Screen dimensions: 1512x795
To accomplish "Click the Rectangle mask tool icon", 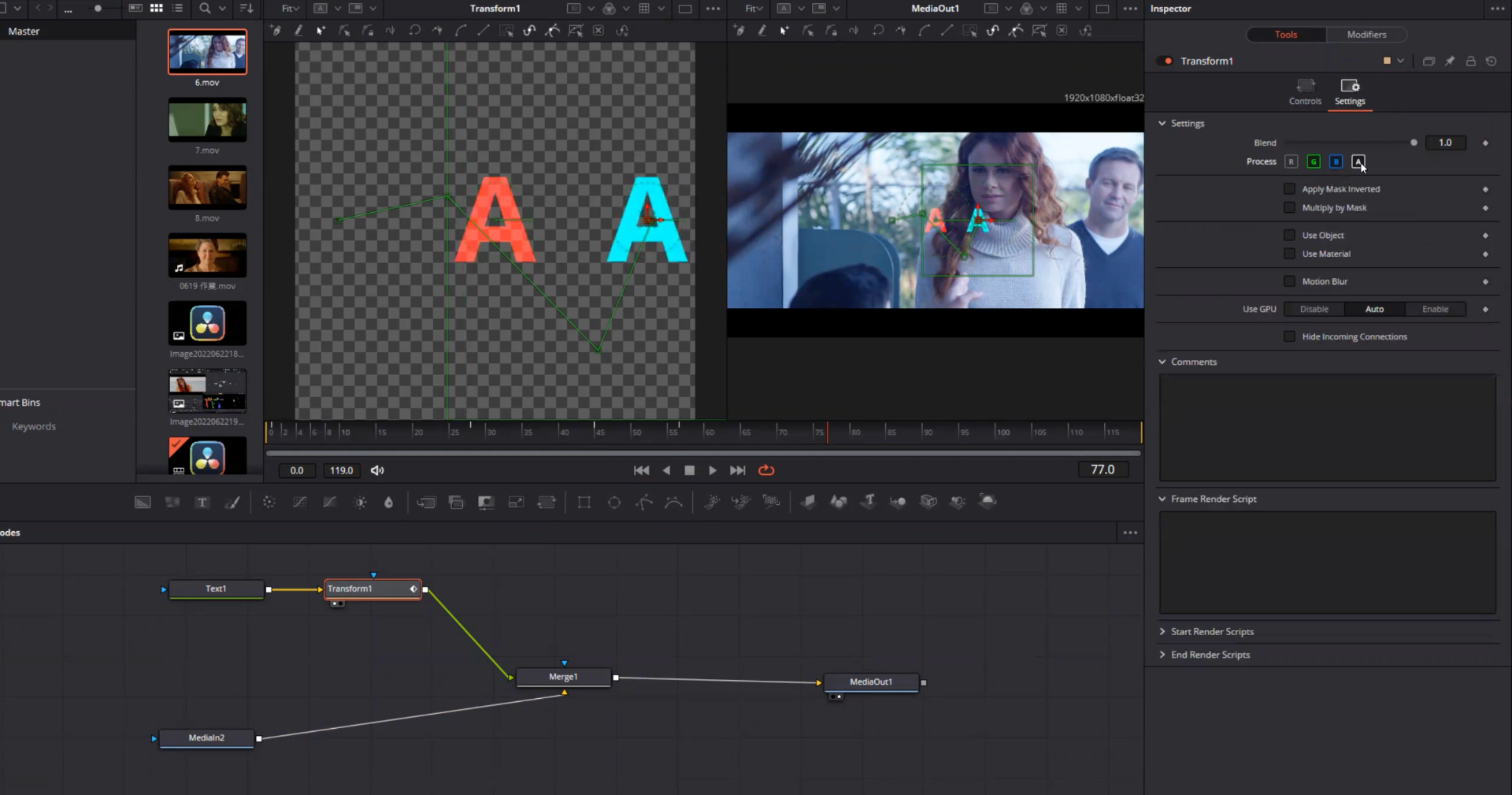I will click(584, 502).
